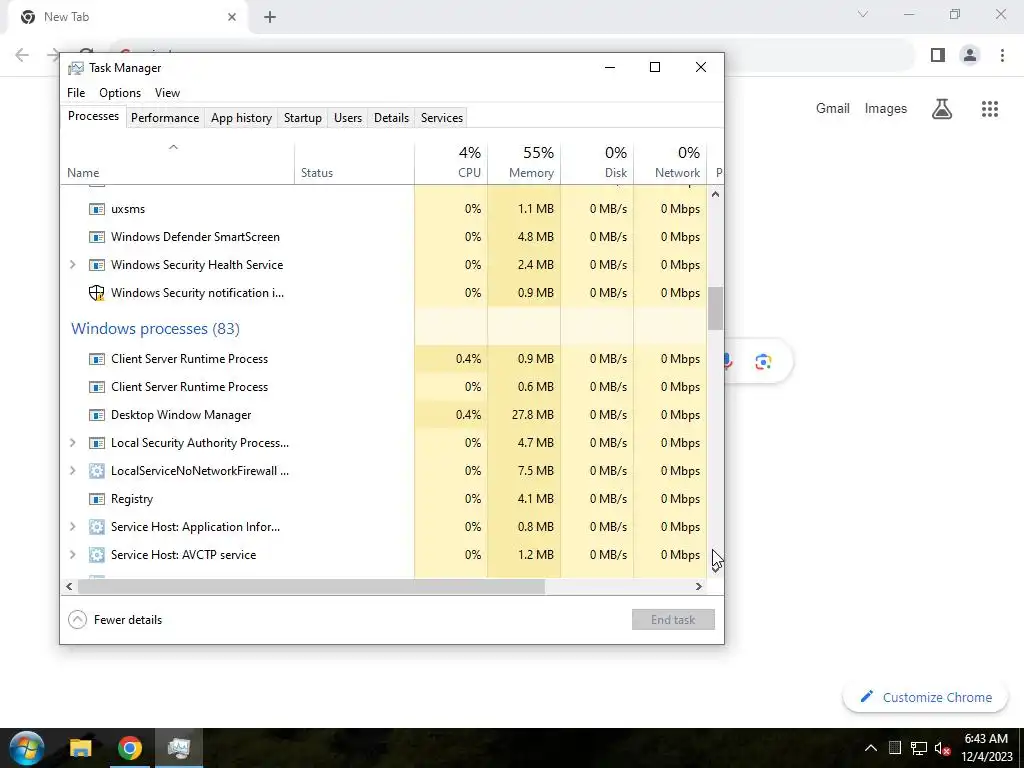The image size is (1024, 768).
Task: Switch to the Startup tab
Action: click(x=302, y=118)
